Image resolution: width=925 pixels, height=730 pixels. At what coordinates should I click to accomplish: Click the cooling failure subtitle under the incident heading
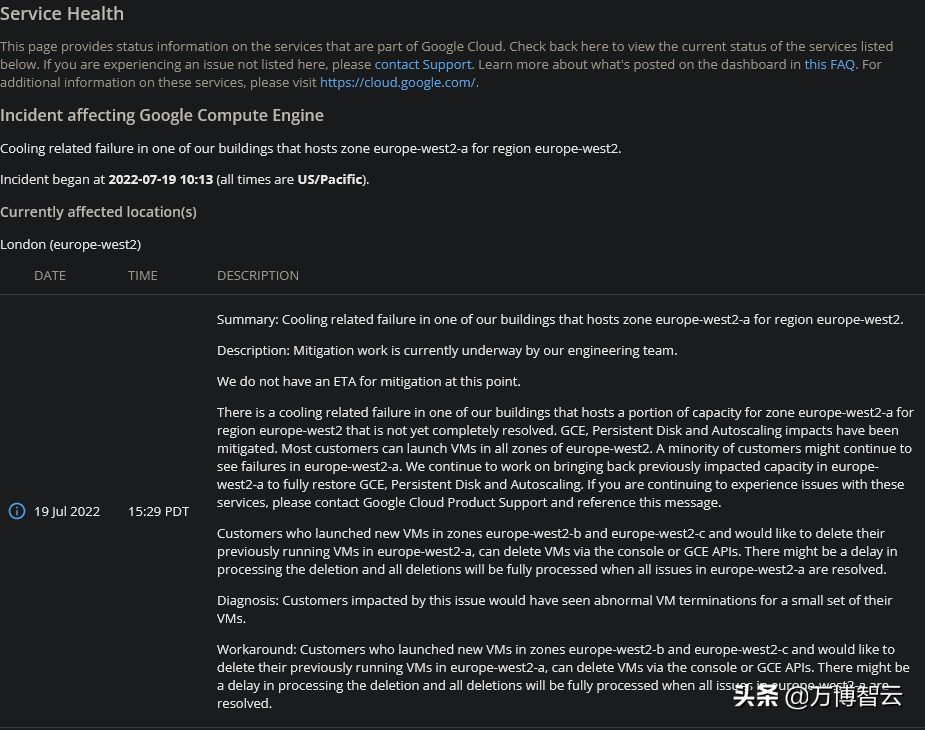308,148
